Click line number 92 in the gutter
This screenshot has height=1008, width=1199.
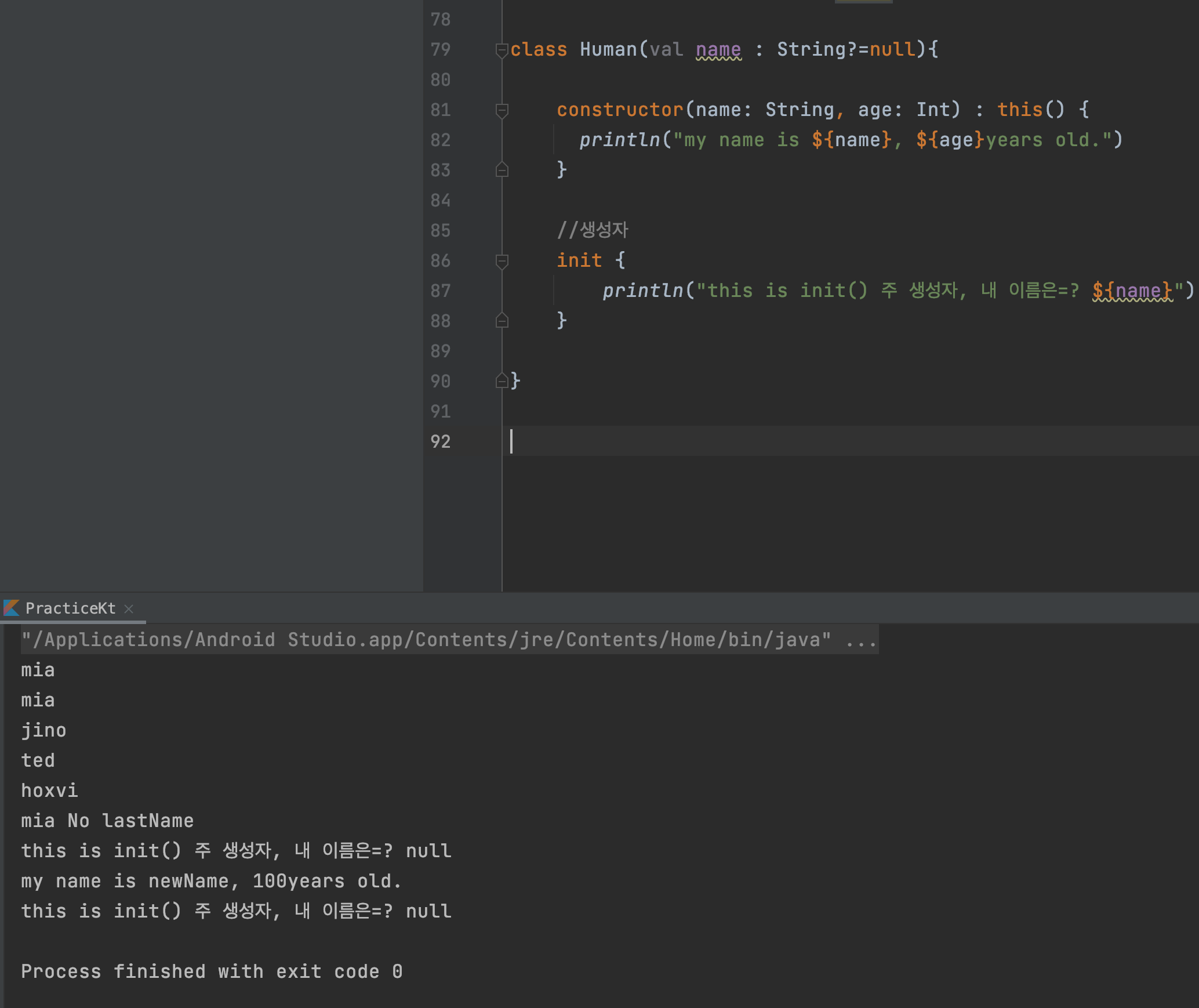(440, 441)
